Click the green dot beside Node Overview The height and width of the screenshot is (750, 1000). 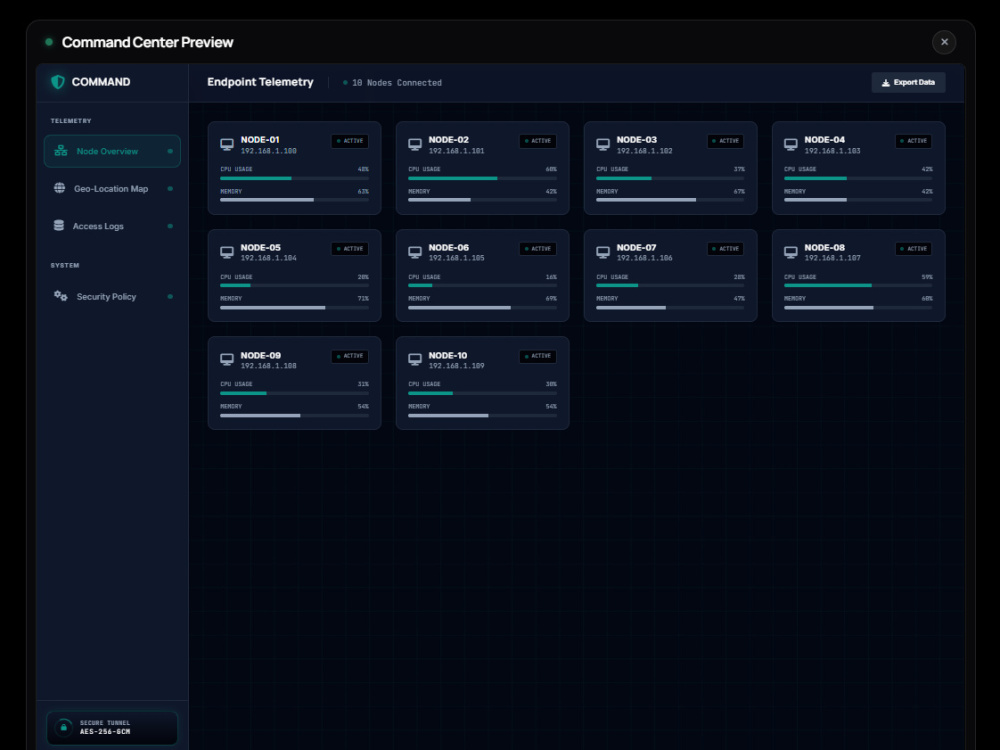point(170,151)
